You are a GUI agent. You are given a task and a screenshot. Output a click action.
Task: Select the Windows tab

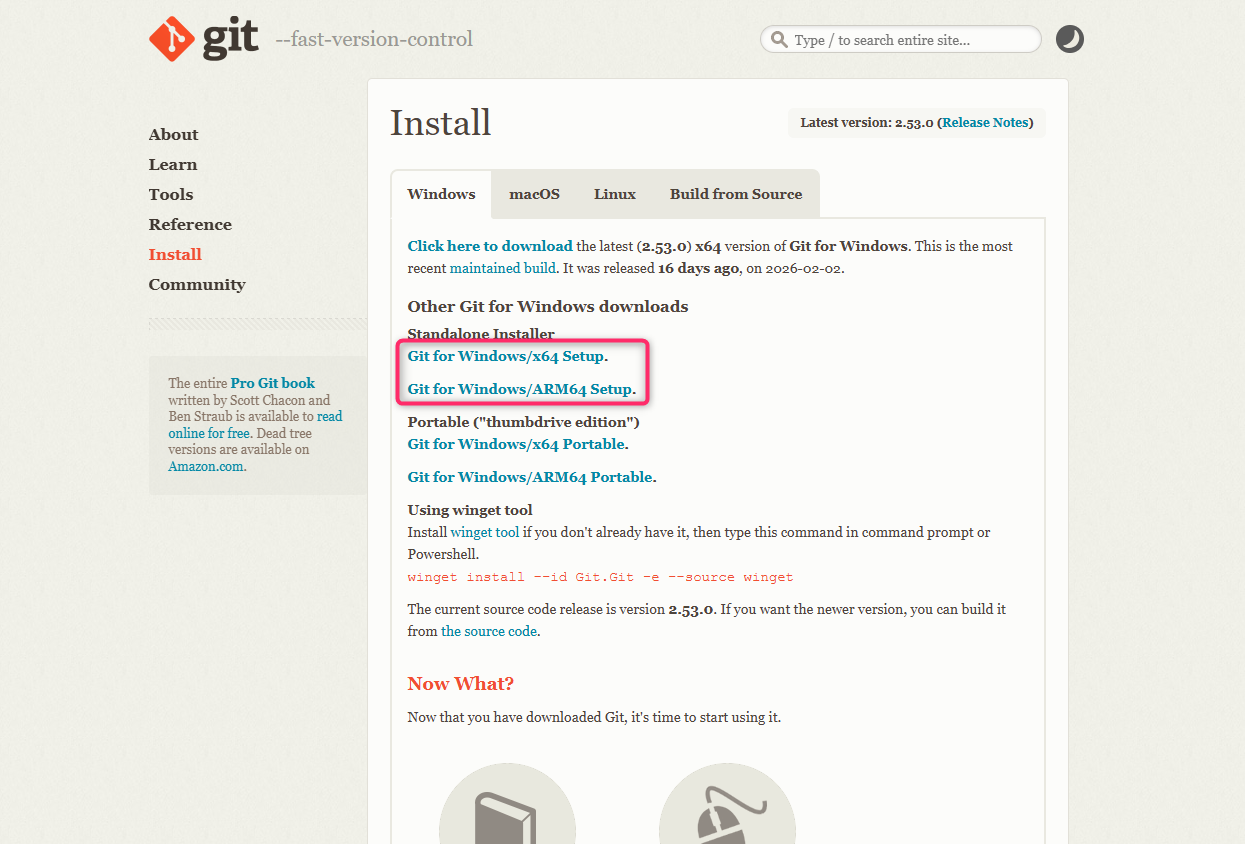coord(441,194)
